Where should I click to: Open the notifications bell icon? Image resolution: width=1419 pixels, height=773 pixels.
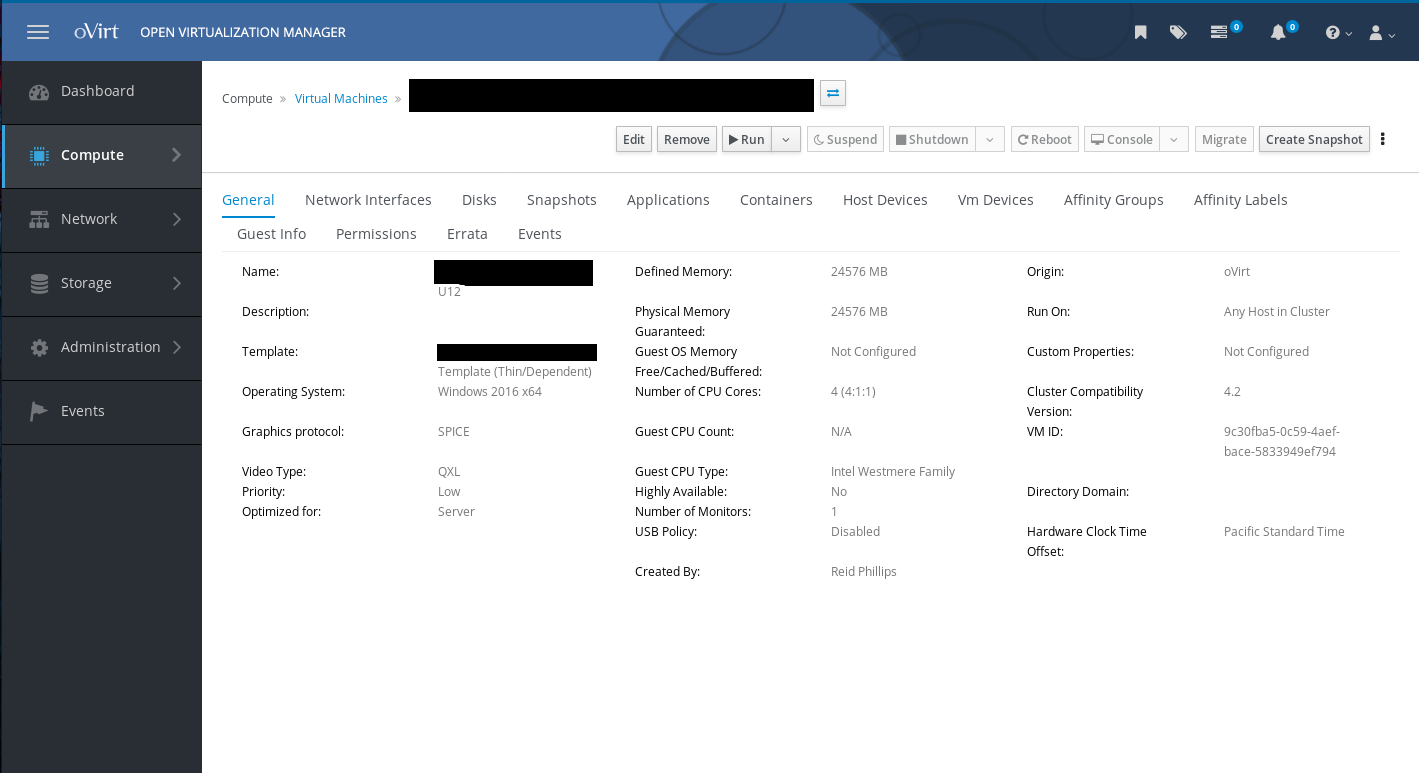pyautogui.click(x=1278, y=32)
